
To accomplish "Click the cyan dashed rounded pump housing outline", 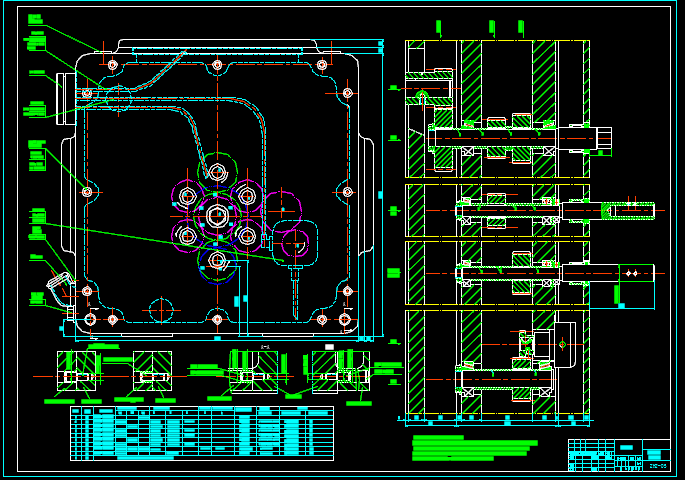I will pyautogui.click(x=295, y=243).
